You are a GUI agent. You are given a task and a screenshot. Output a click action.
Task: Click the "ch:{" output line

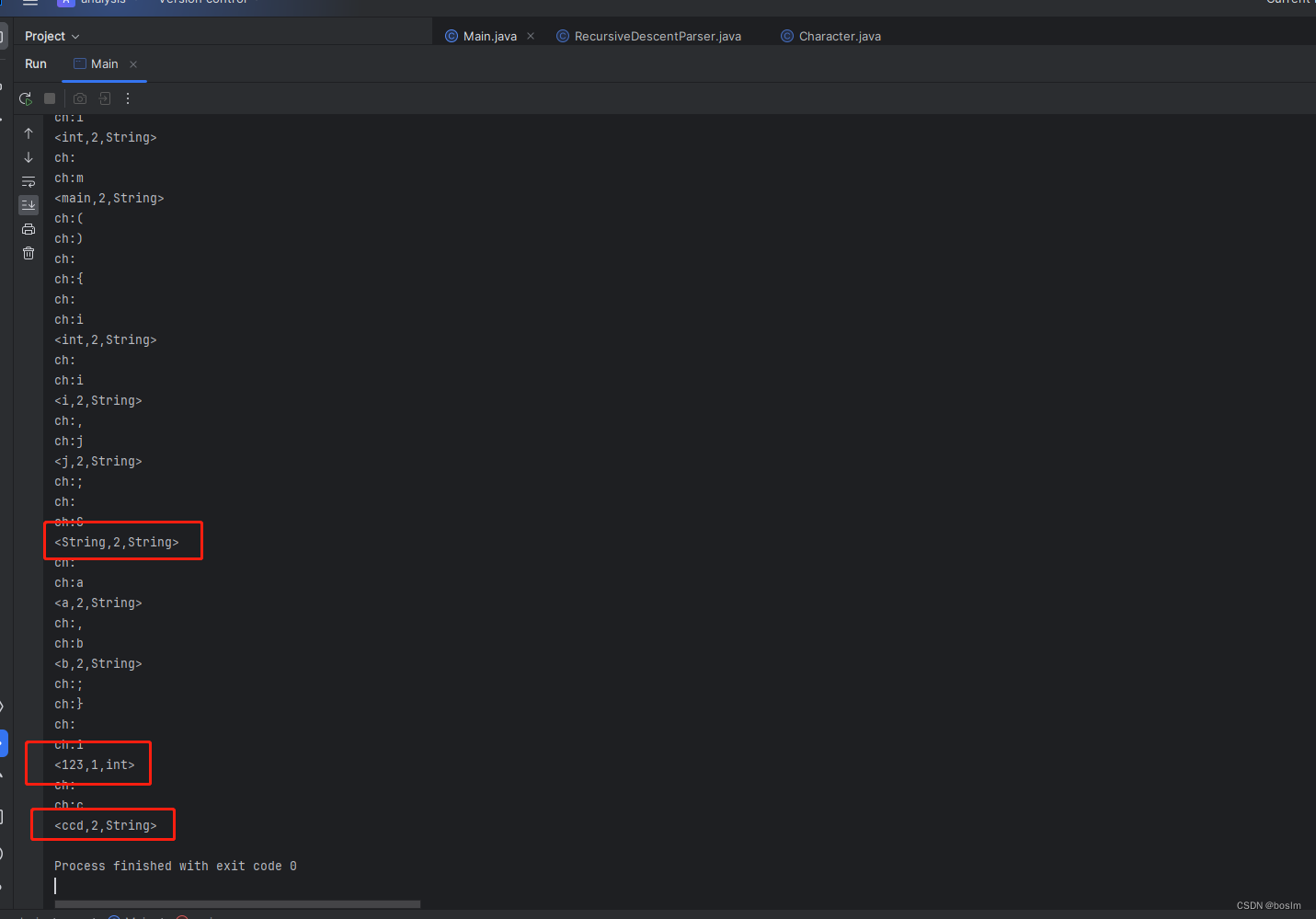click(x=69, y=279)
